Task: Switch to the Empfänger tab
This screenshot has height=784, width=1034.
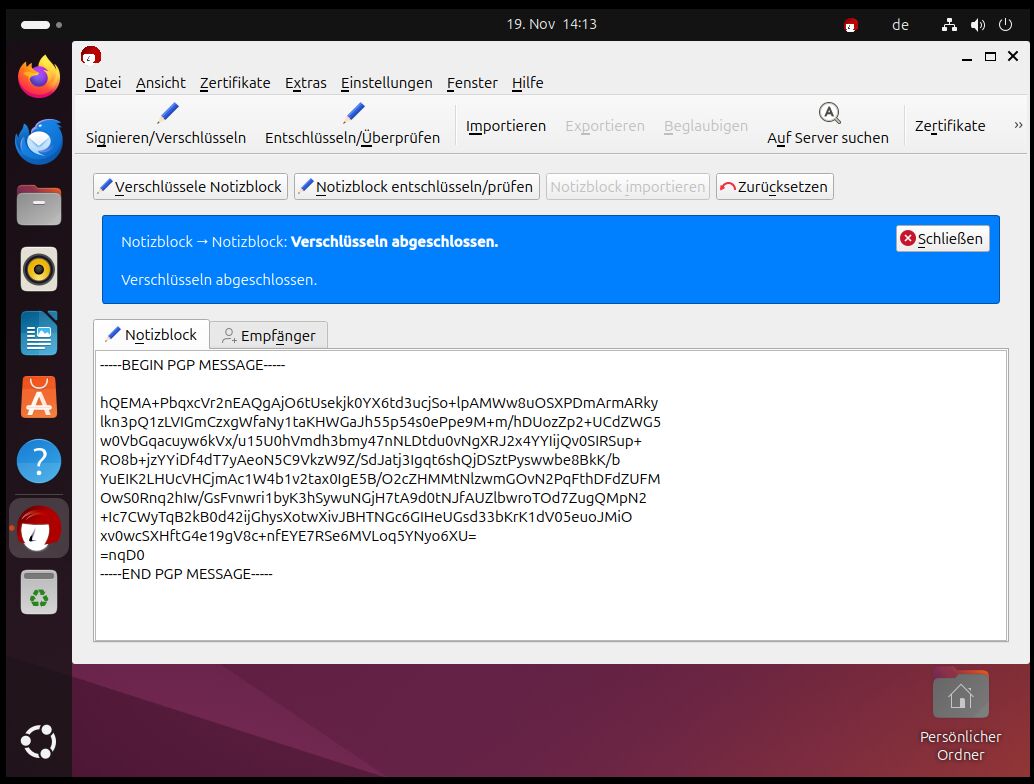Action: [268, 336]
